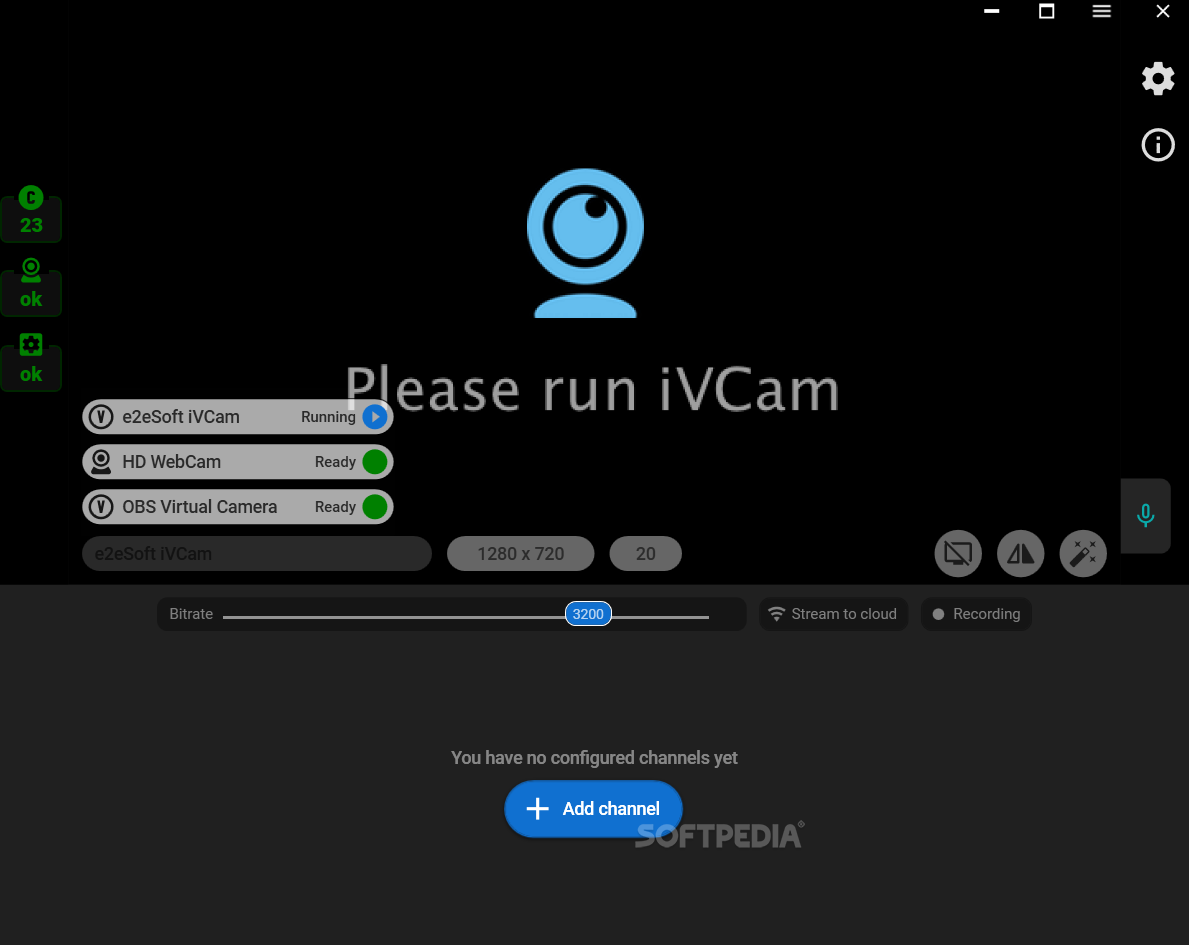Open the info circle icon

[x=1158, y=145]
